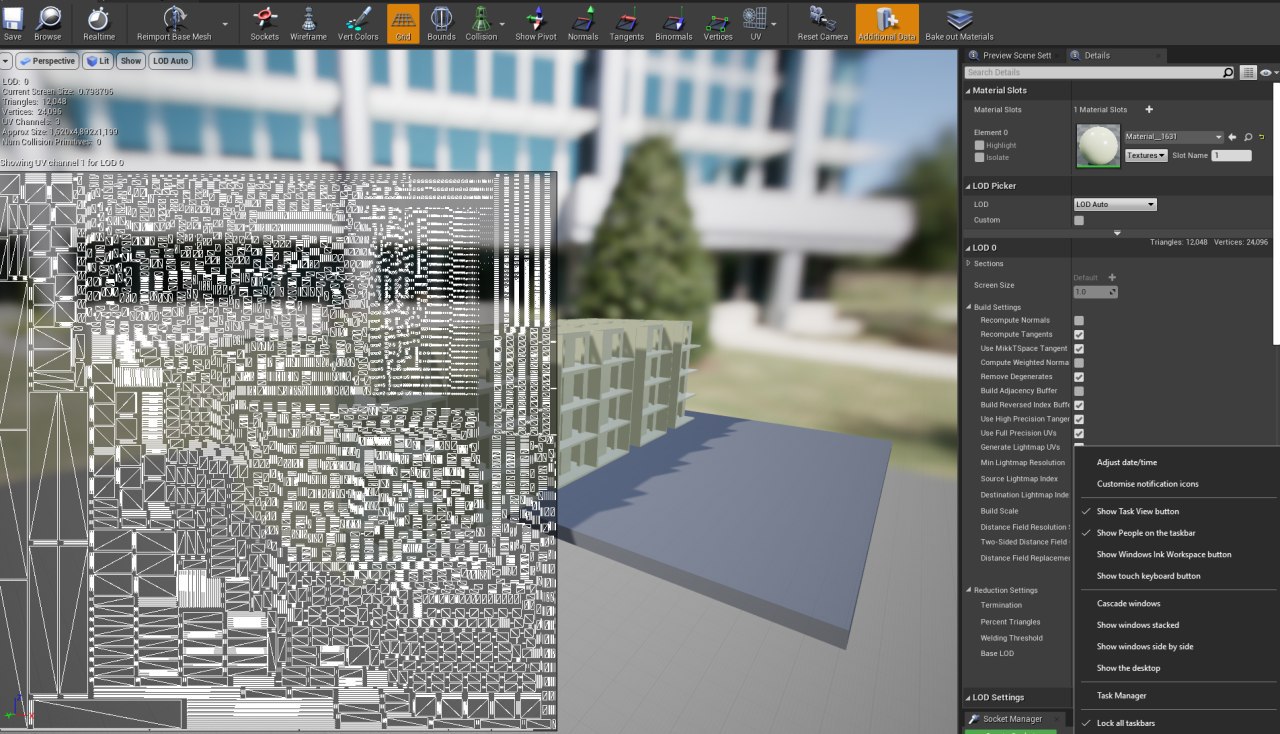
Task: Toggle Remove Degenerates checkbox
Action: click(1079, 377)
